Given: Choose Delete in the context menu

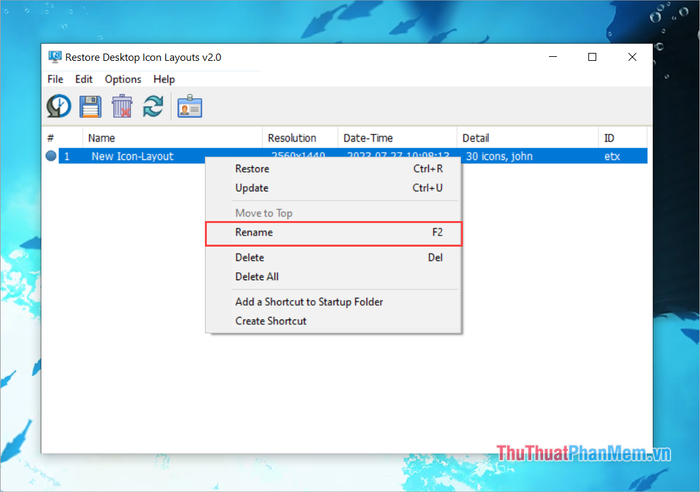Looking at the screenshot, I should pyautogui.click(x=333, y=258).
